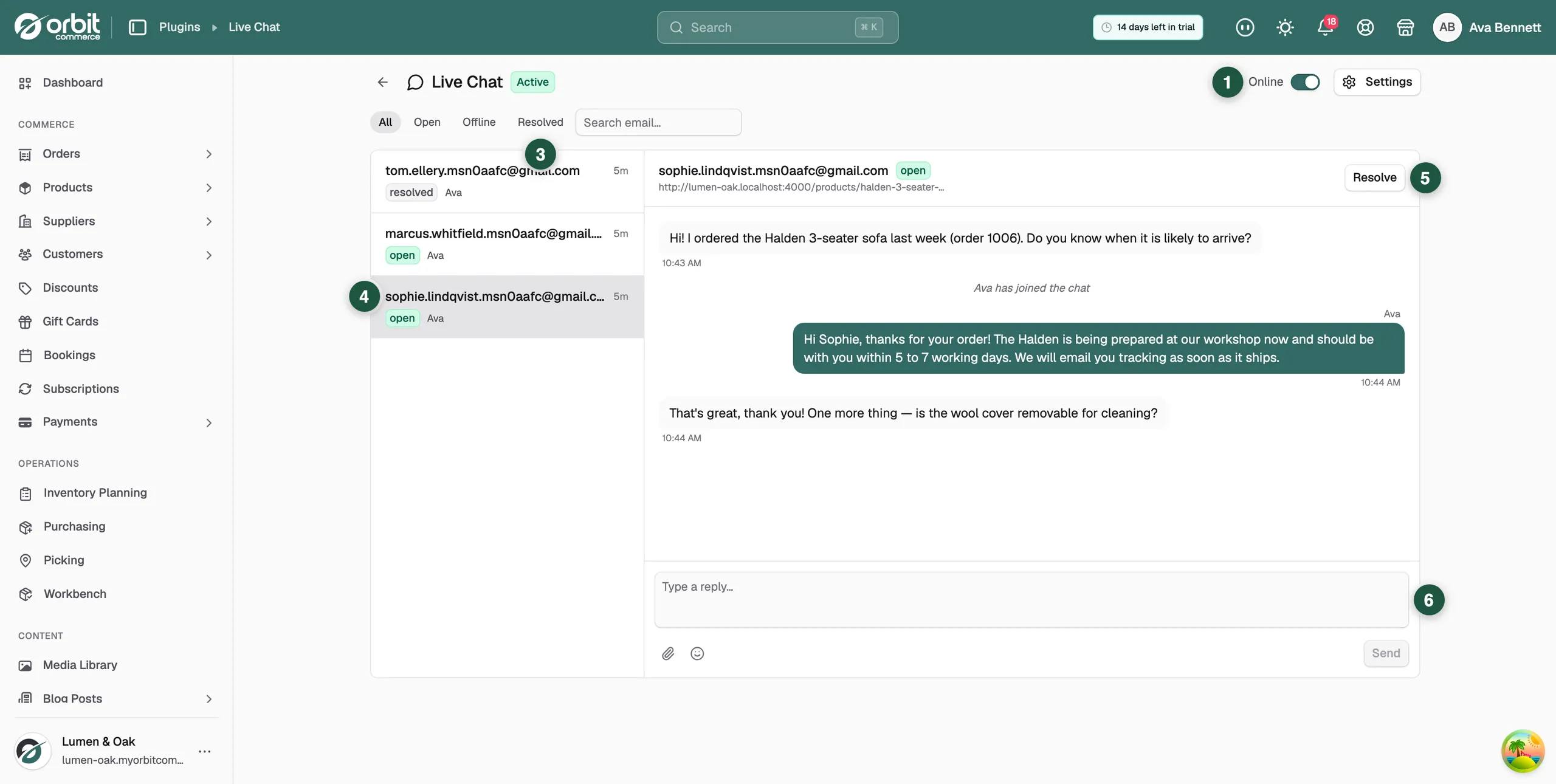Click the Purchasing icon
The image size is (1556, 784).
(x=25, y=527)
